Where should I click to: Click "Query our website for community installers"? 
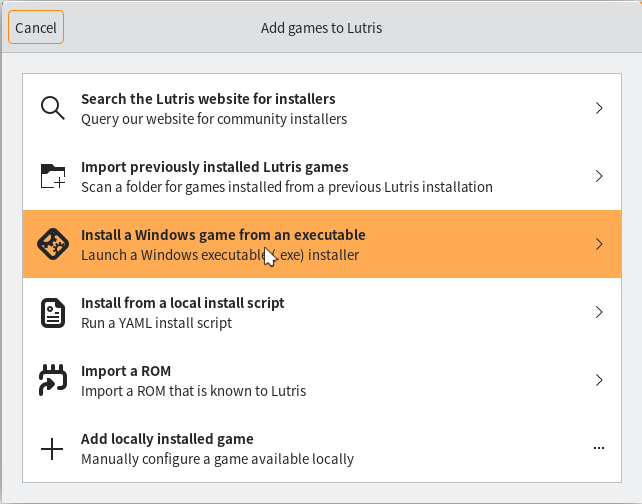pos(214,119)
